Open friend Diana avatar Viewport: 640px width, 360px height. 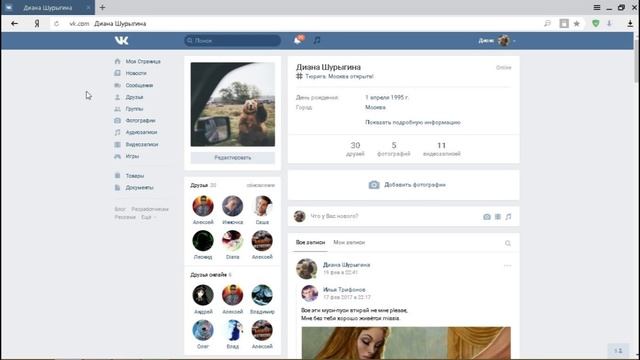tap(233, 241)
